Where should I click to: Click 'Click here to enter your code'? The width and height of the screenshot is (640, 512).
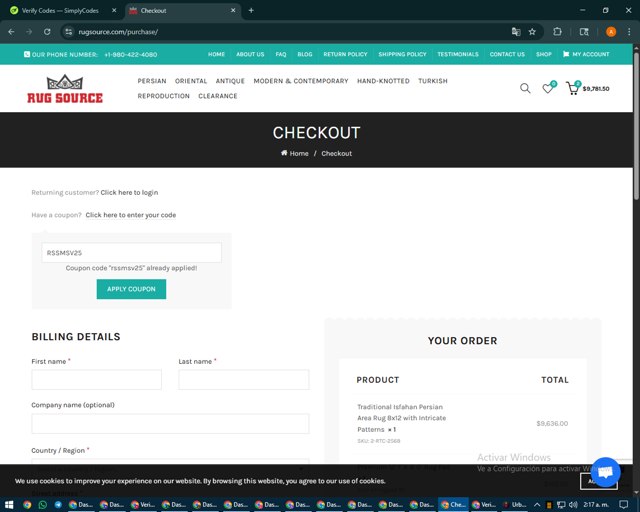131,215
